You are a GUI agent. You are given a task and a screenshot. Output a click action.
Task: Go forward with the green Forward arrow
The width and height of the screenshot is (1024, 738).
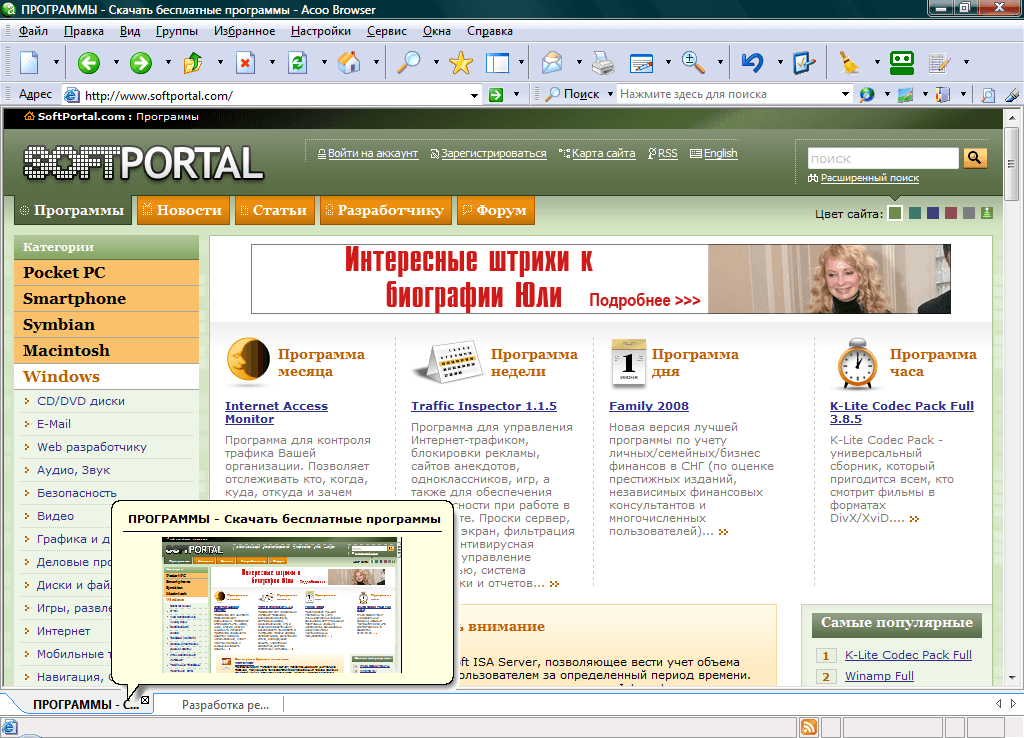click(140, 63)
